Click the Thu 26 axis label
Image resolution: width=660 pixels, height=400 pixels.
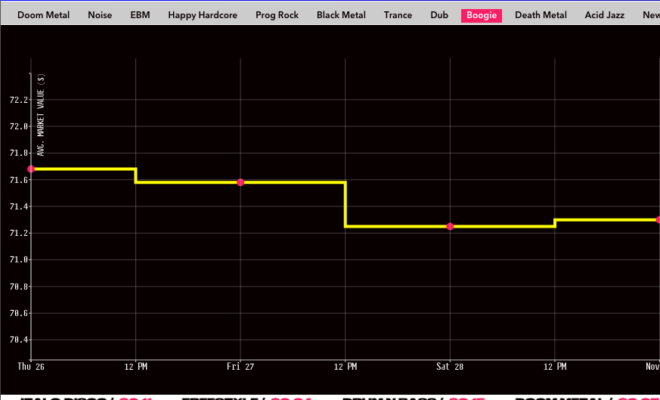pos(31,366)
